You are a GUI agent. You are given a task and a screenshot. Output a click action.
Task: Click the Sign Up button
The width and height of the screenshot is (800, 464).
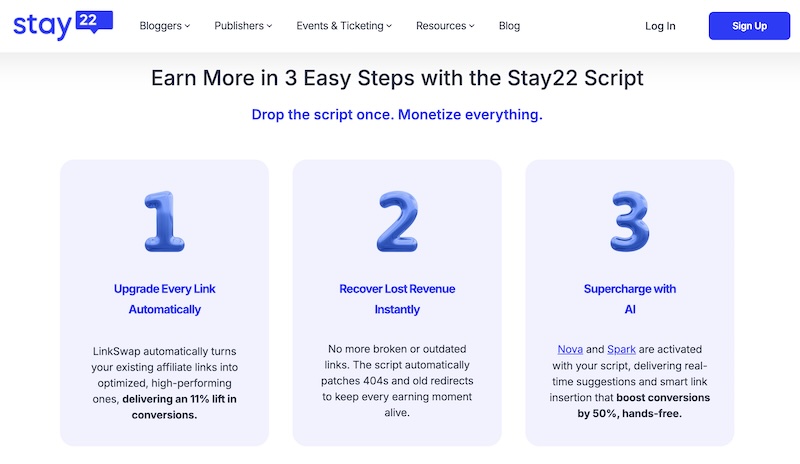coord(749,26)
